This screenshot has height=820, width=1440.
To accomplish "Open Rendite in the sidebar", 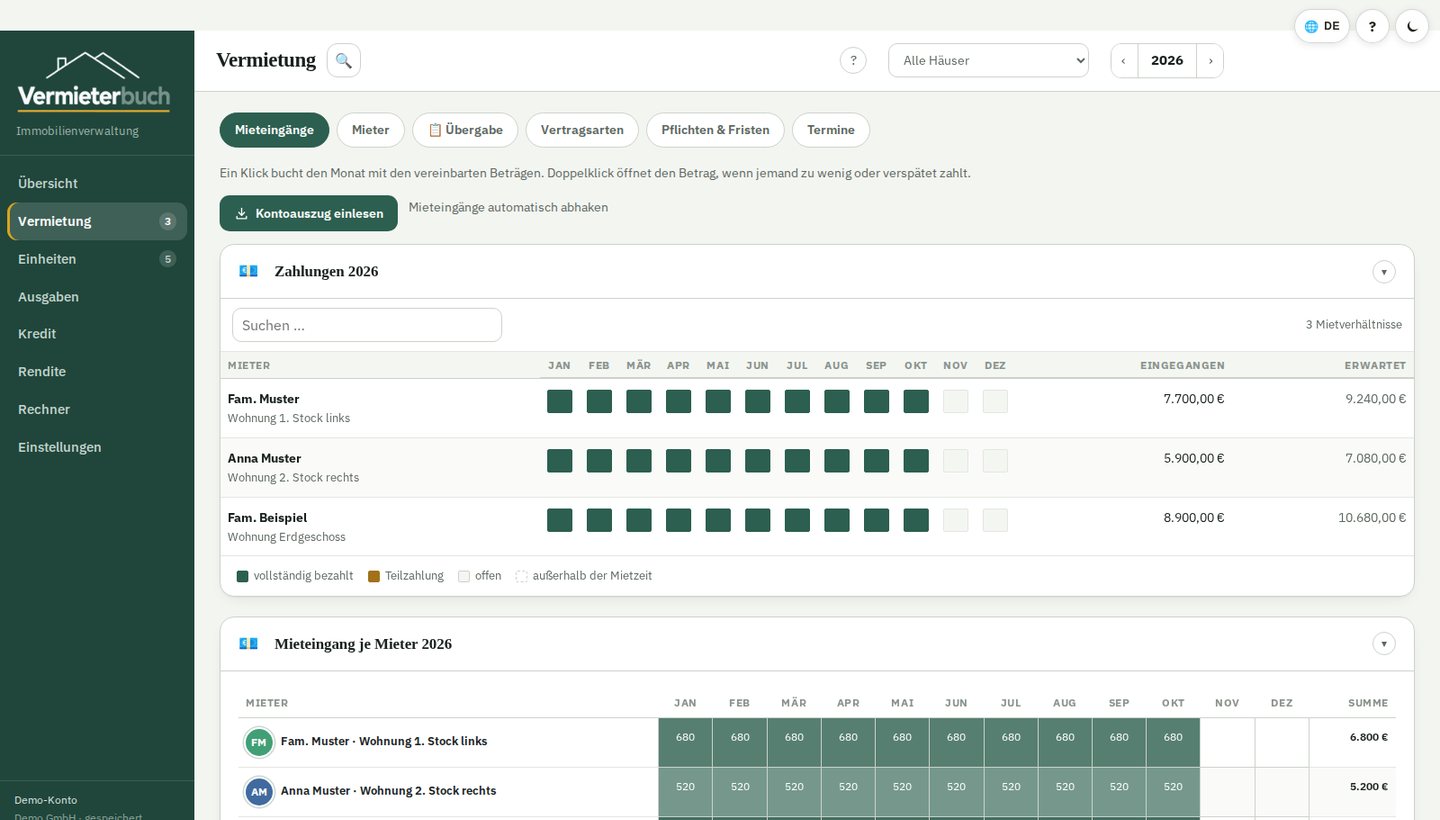I will pyautogui.click(x=97, y=372).
